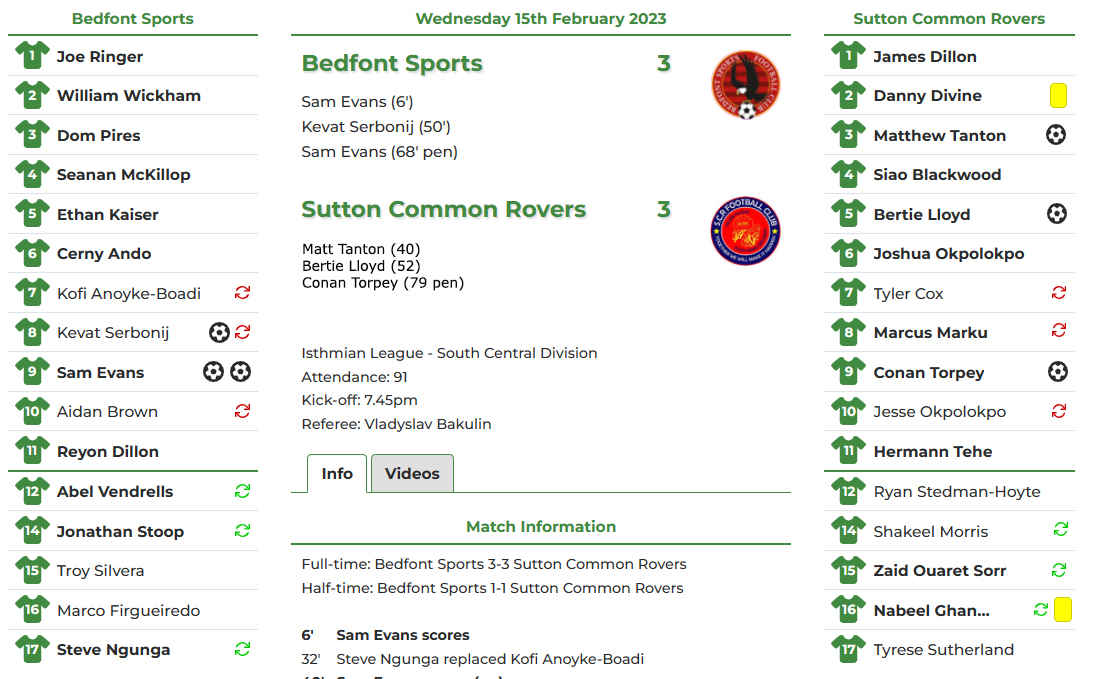Click the Sutton Common Rovers heading link

[x=444, y=209]
